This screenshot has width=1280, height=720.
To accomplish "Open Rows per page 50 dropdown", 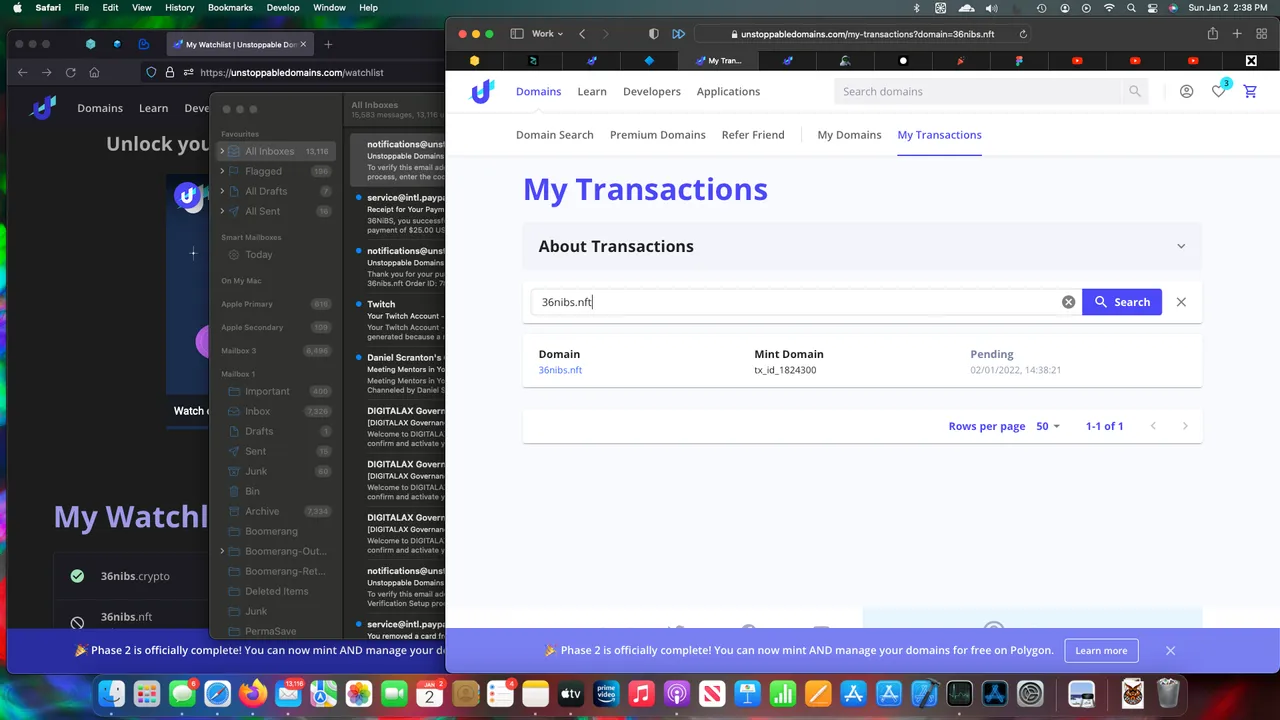I will (1048, 426).
